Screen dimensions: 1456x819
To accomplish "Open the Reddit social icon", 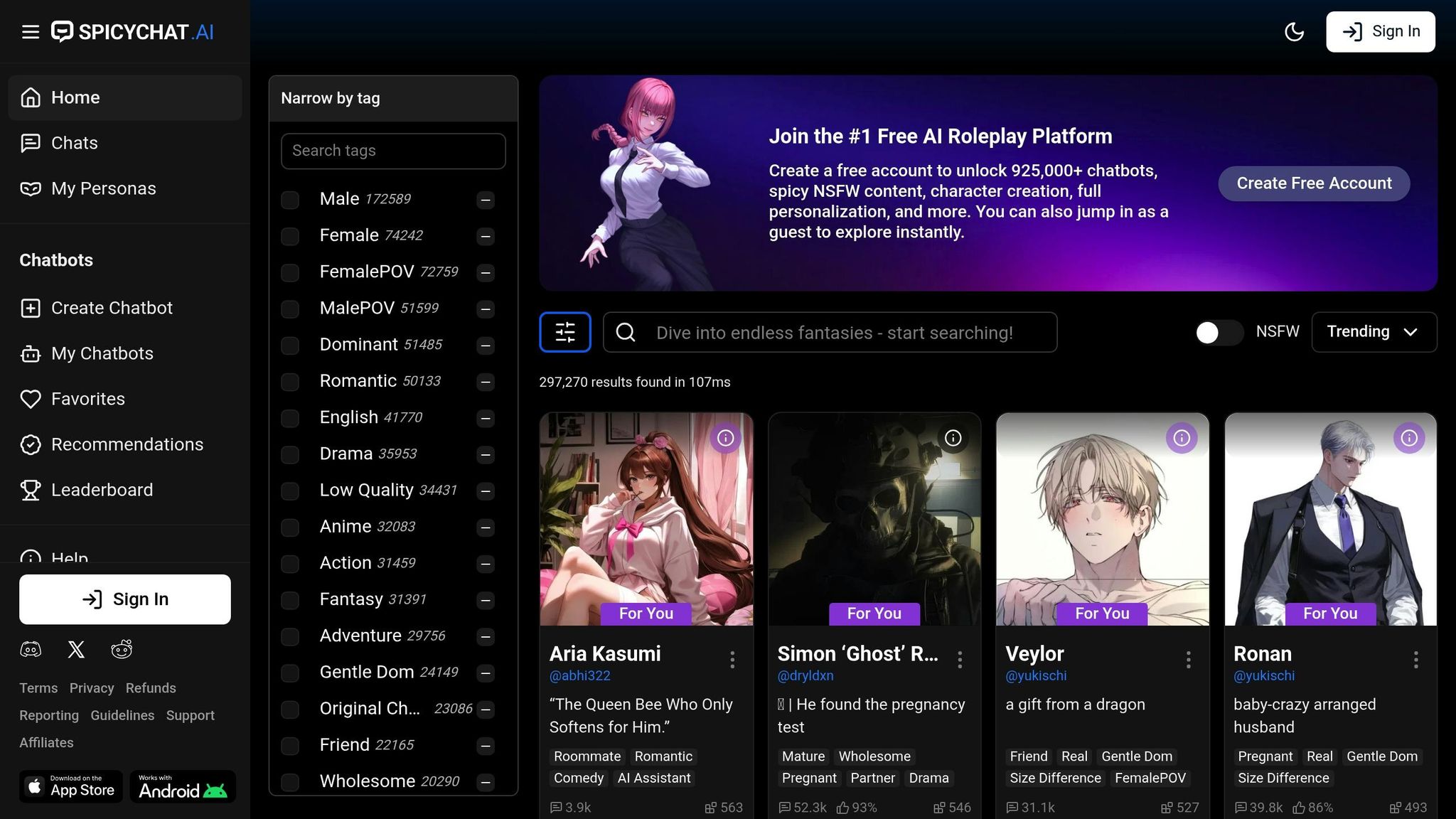I will coord(122,649).
